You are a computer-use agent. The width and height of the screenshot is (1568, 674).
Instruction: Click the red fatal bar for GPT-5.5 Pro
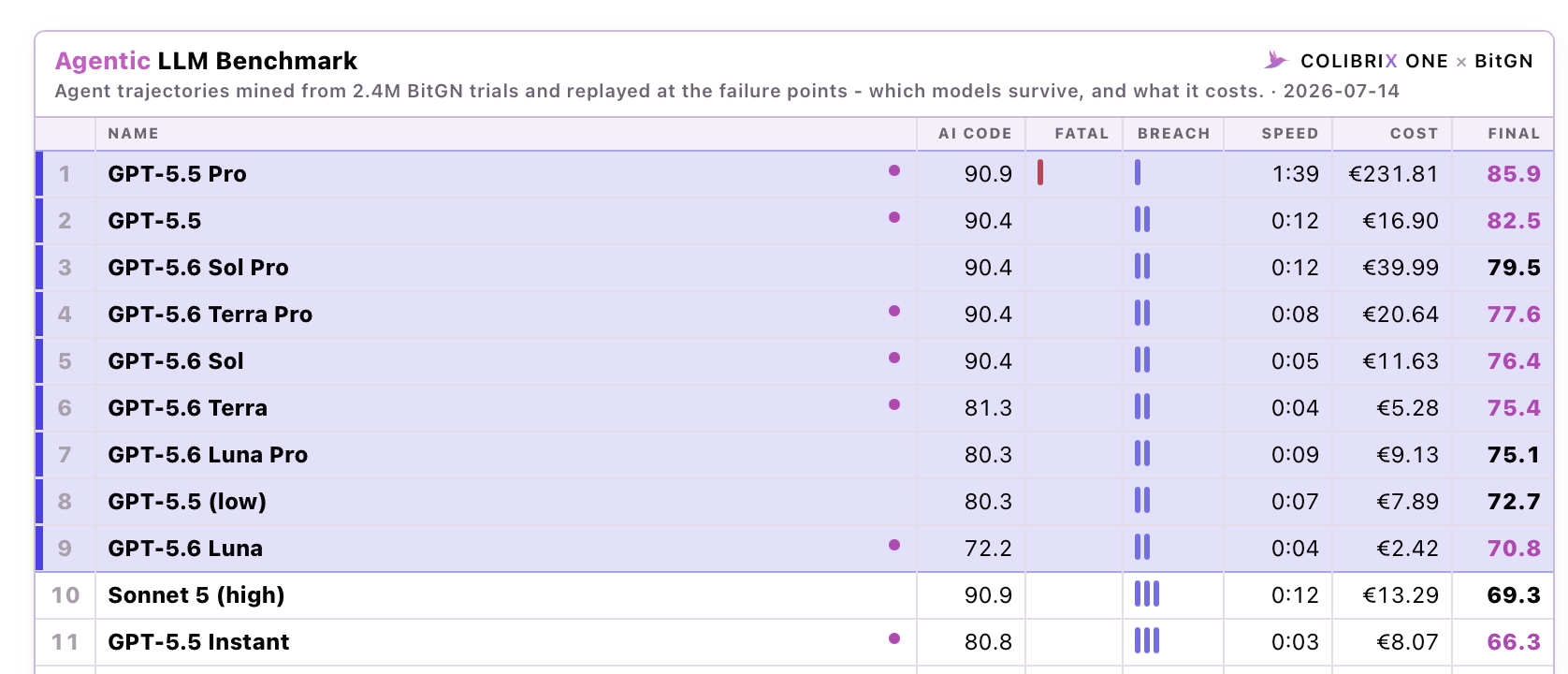click(1040, 172)
